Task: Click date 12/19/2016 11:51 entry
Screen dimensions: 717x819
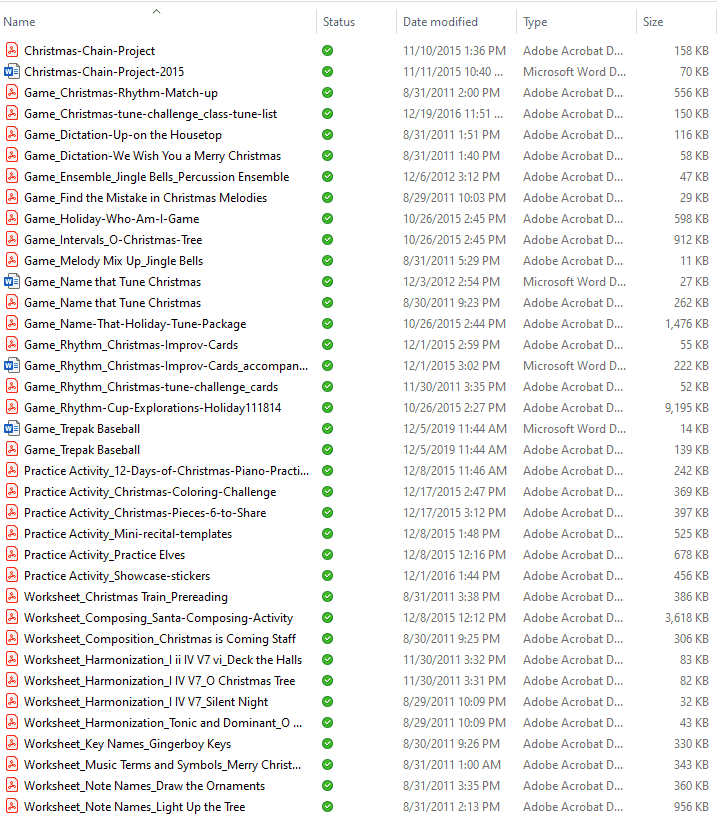Action: 453,114
